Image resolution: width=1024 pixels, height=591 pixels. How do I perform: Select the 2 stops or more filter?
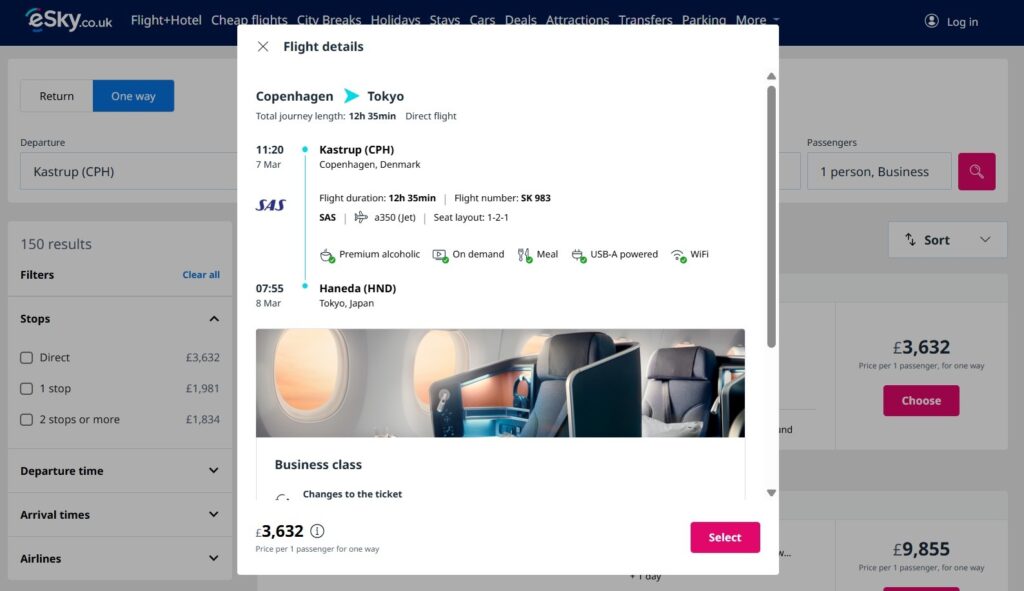pyautogui.click(x=26, y=419)
